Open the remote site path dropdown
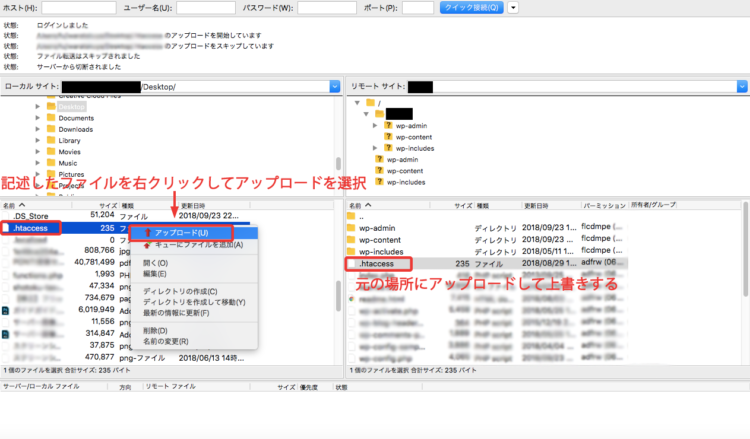Viewport: 750px width, 439px height. coord(739,87)
